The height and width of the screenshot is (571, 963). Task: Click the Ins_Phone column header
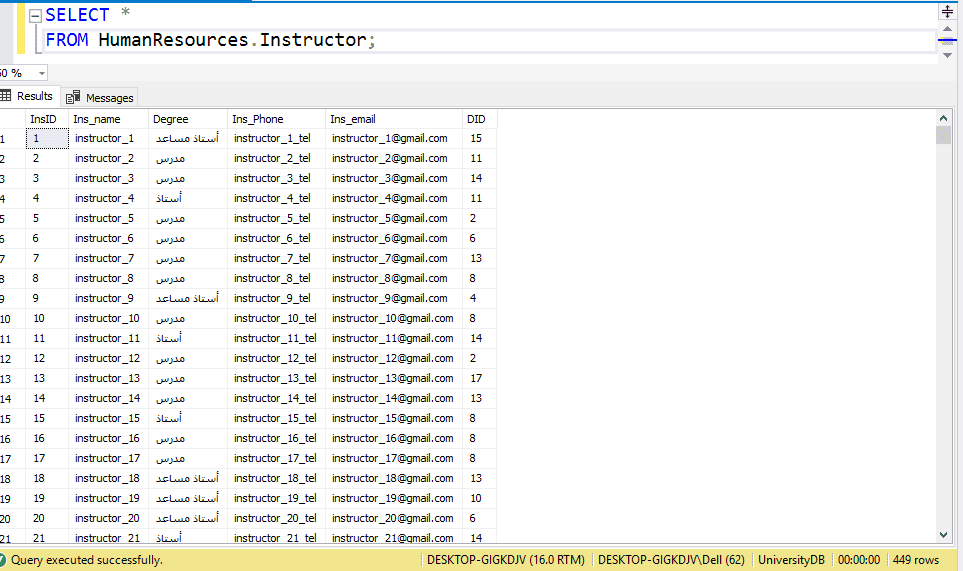pyautogui.click(x=276, y=119)
